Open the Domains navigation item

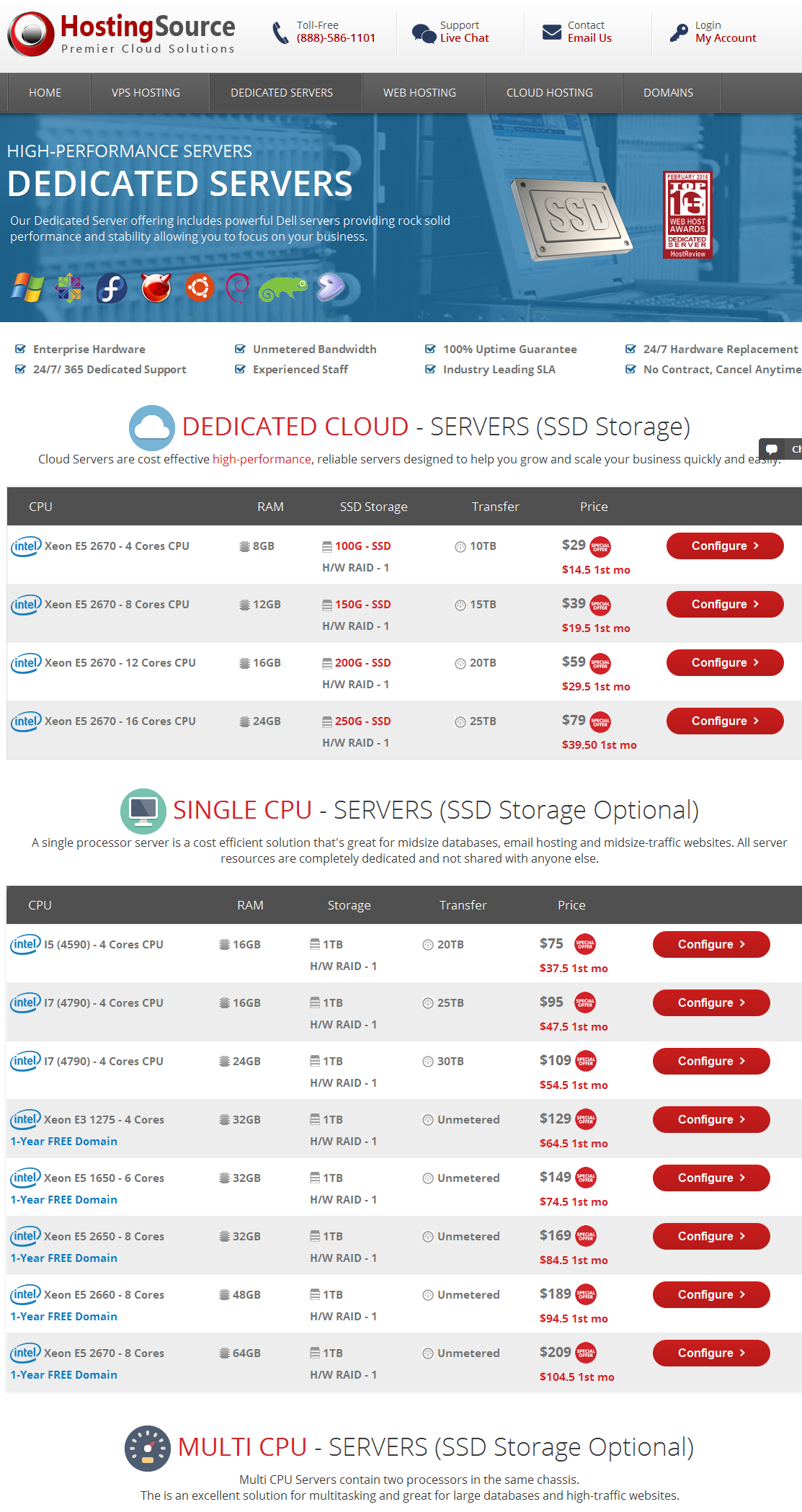[668, 93]
